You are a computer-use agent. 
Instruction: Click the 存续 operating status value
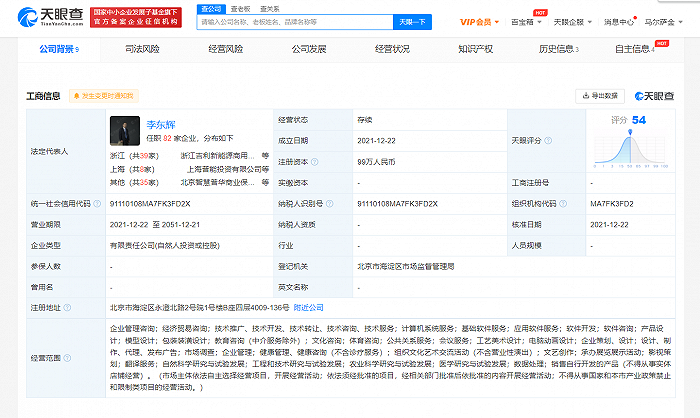364,120
